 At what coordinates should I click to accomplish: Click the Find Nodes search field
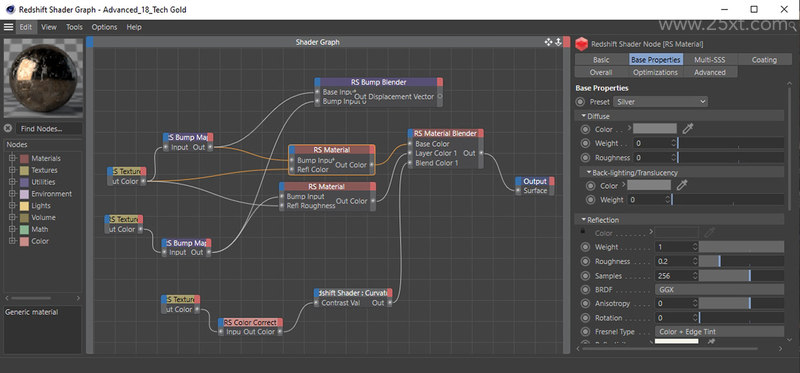[48, 129]
